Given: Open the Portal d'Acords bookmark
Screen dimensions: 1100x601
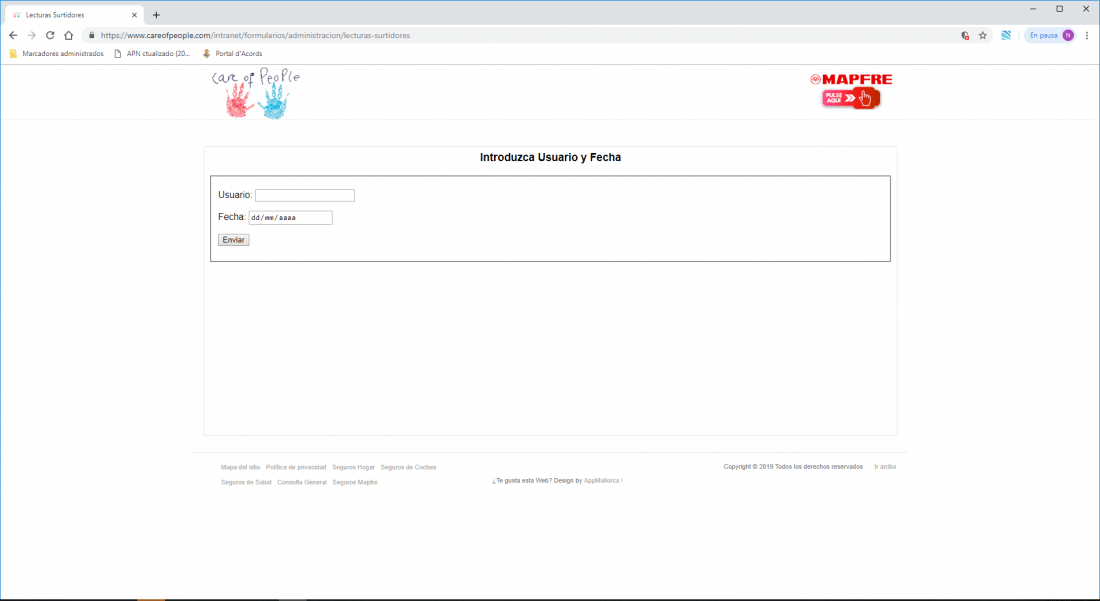Looking at the screenshot, I should click(x=232, y=53).
